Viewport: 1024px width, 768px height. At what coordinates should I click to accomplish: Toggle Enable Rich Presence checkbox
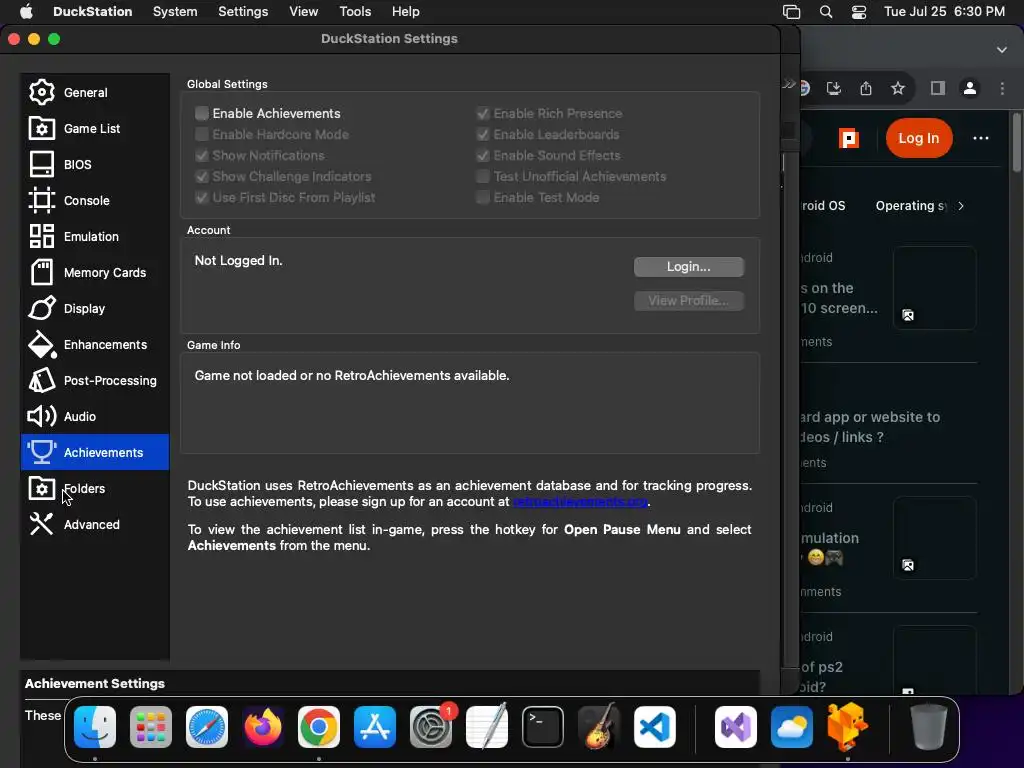pos(483,114)
